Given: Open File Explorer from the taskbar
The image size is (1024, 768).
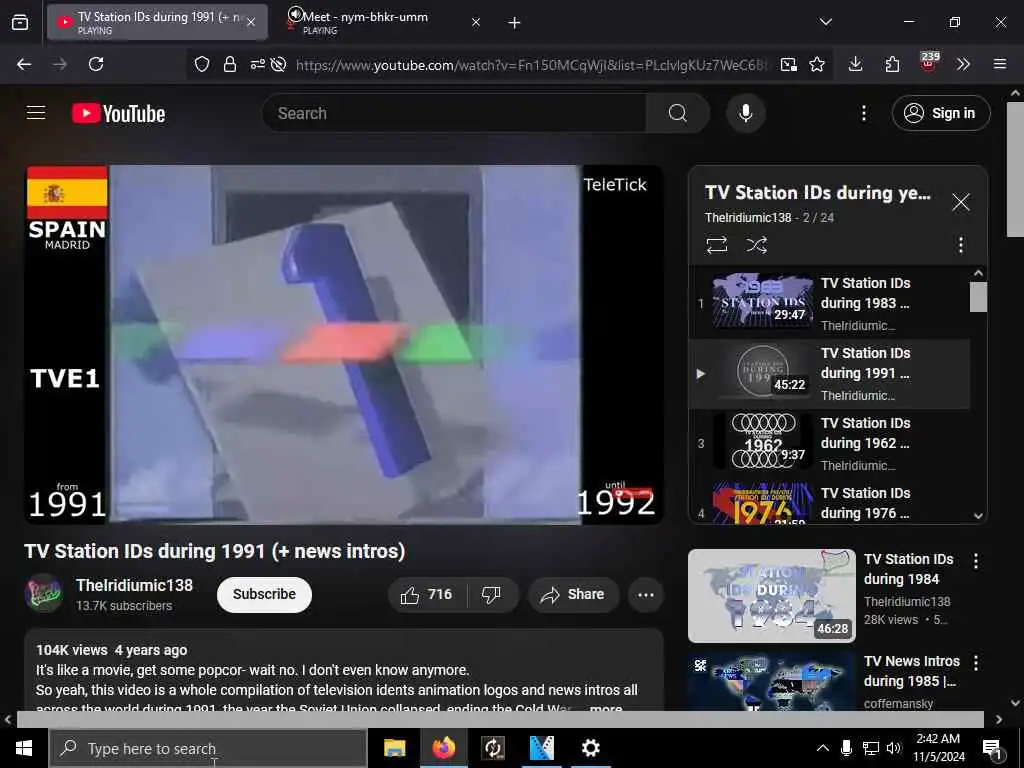Looking at the screenshot, I should coord(394,748).
